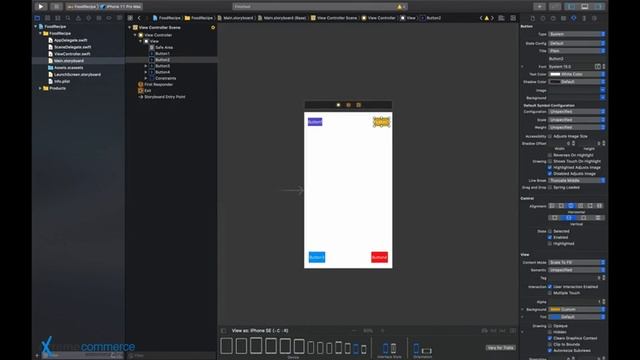This screenshot has width=640, height=360.
Task: Collapse the View Controller Scene disclosure triangle
Action: click(130, 27)
